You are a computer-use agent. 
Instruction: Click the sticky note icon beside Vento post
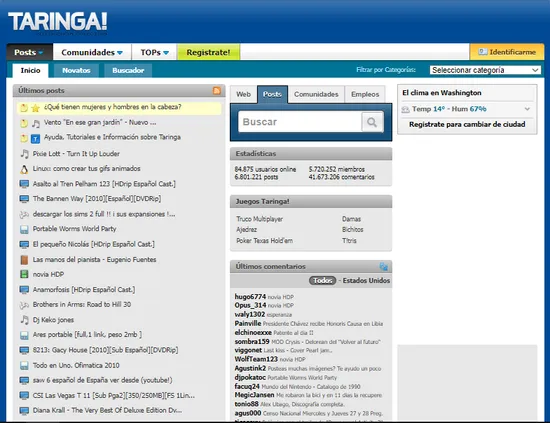pyautogui.click(x=24, y=123)
